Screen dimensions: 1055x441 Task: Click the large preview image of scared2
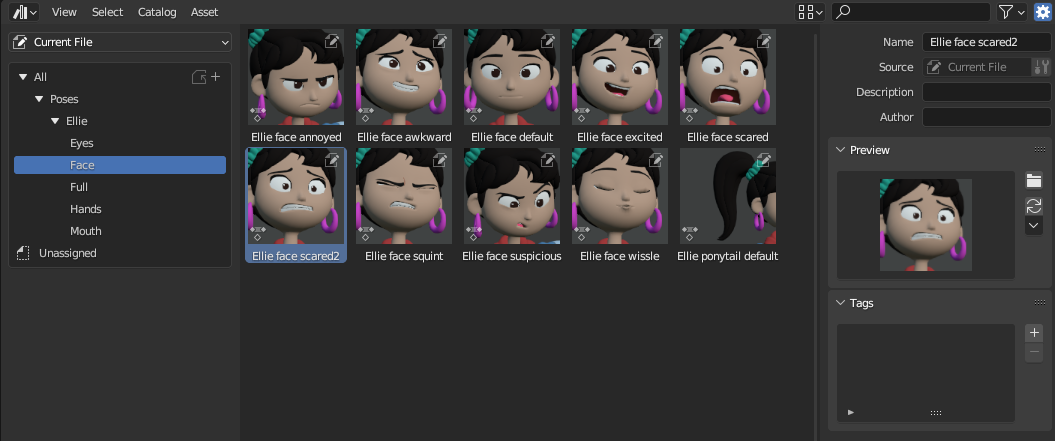926,225
